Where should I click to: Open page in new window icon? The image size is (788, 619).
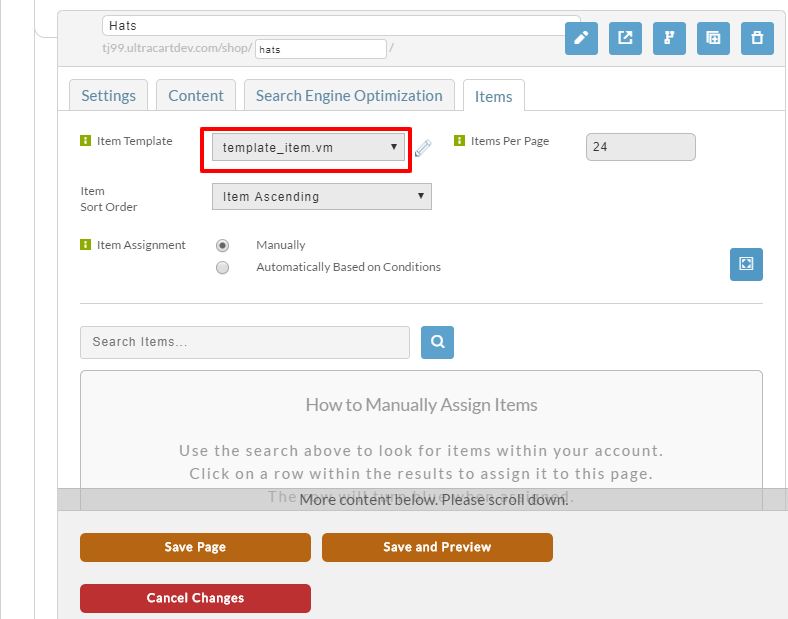coord(625,38)
